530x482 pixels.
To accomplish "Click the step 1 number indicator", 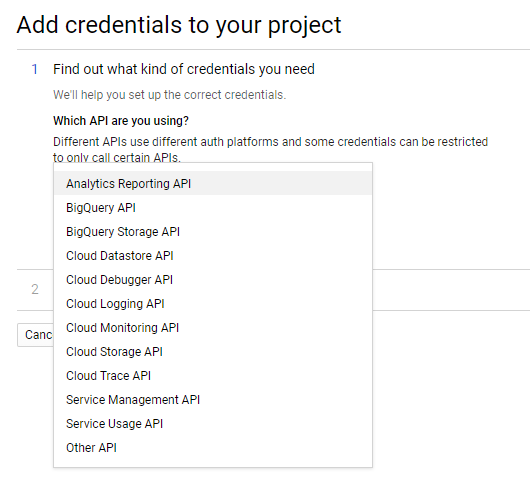I will (x=34, y=69).
